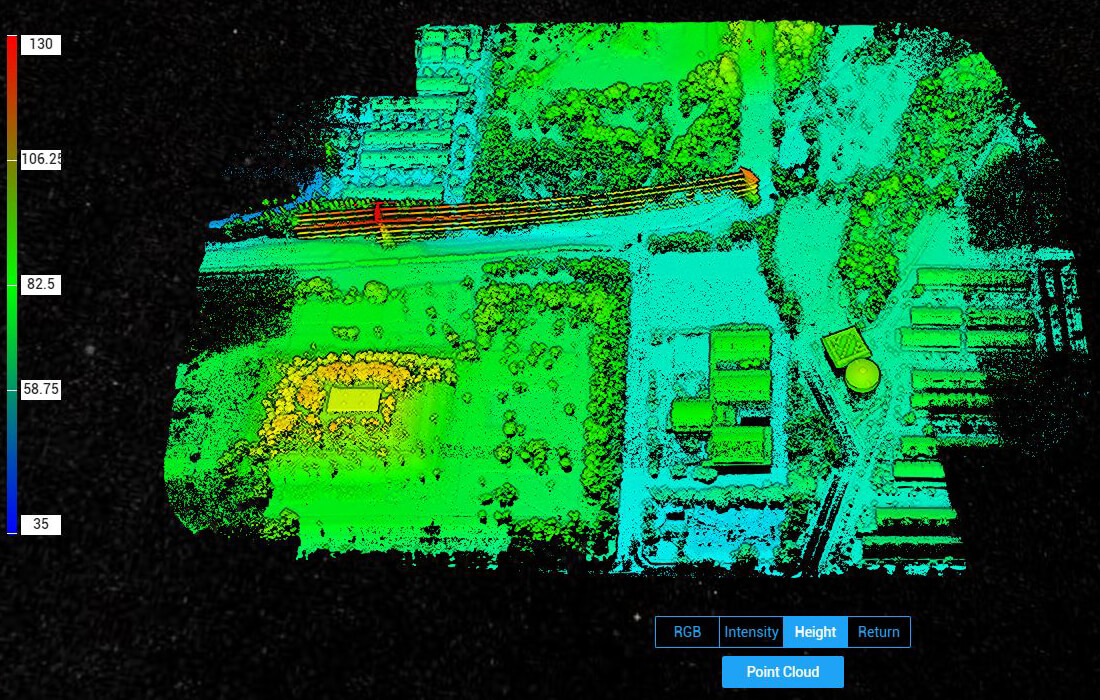Click the height color scale bar

12,285
